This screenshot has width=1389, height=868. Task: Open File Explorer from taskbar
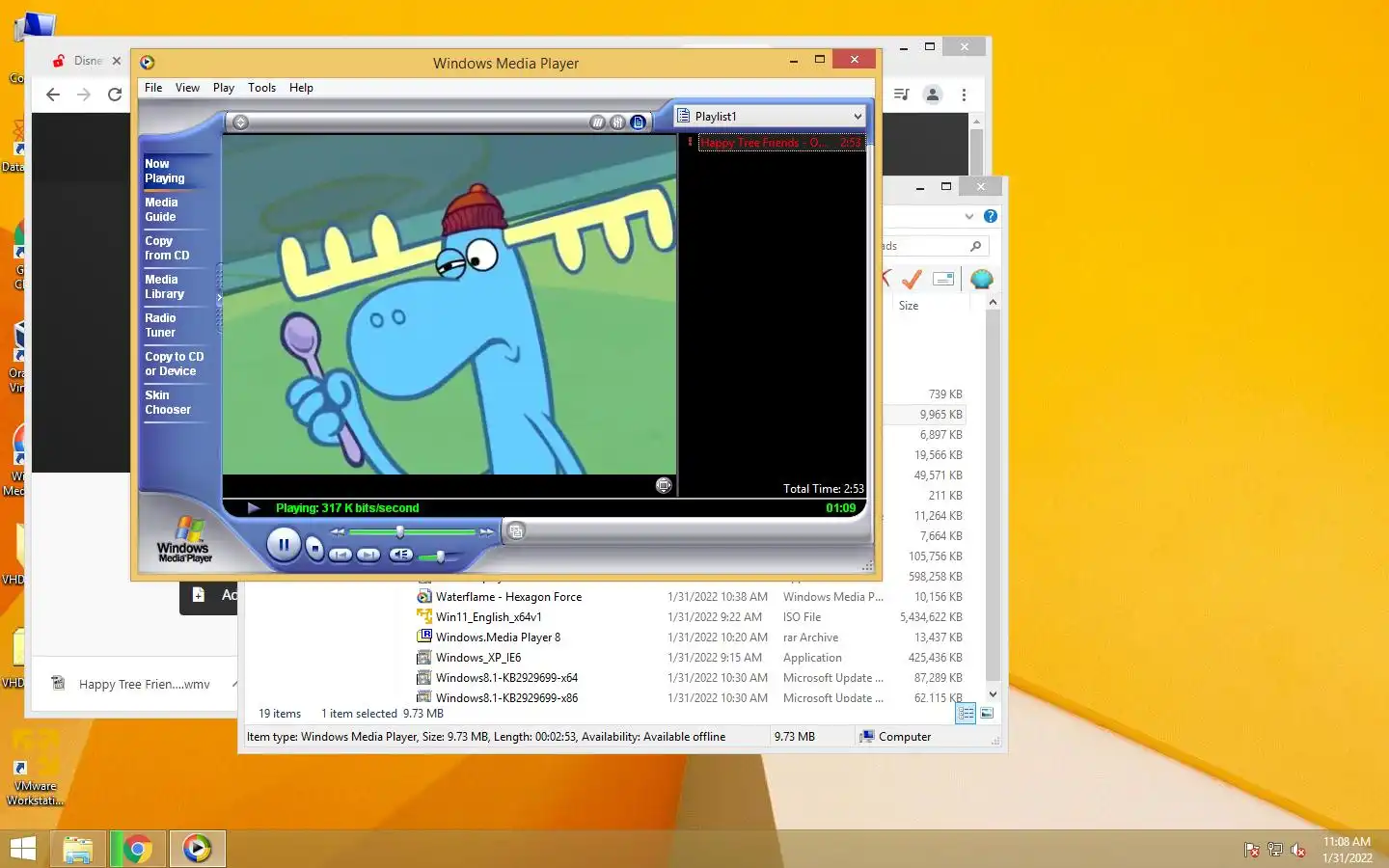tap(78, 849)
